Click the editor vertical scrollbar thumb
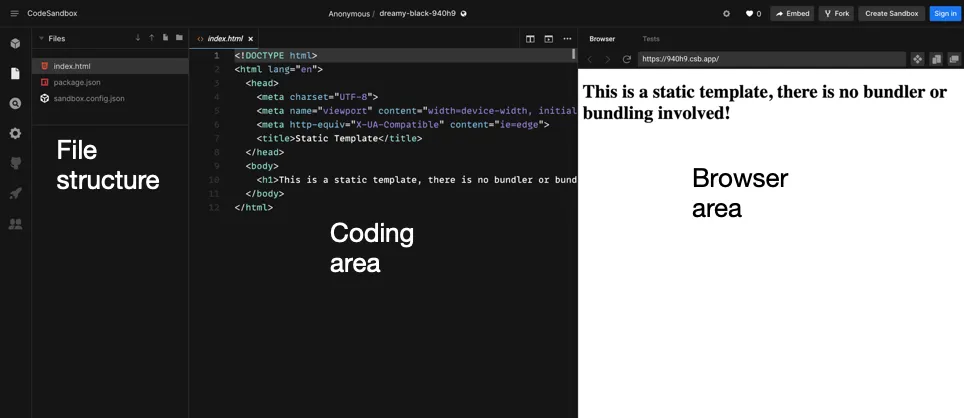 574,53
